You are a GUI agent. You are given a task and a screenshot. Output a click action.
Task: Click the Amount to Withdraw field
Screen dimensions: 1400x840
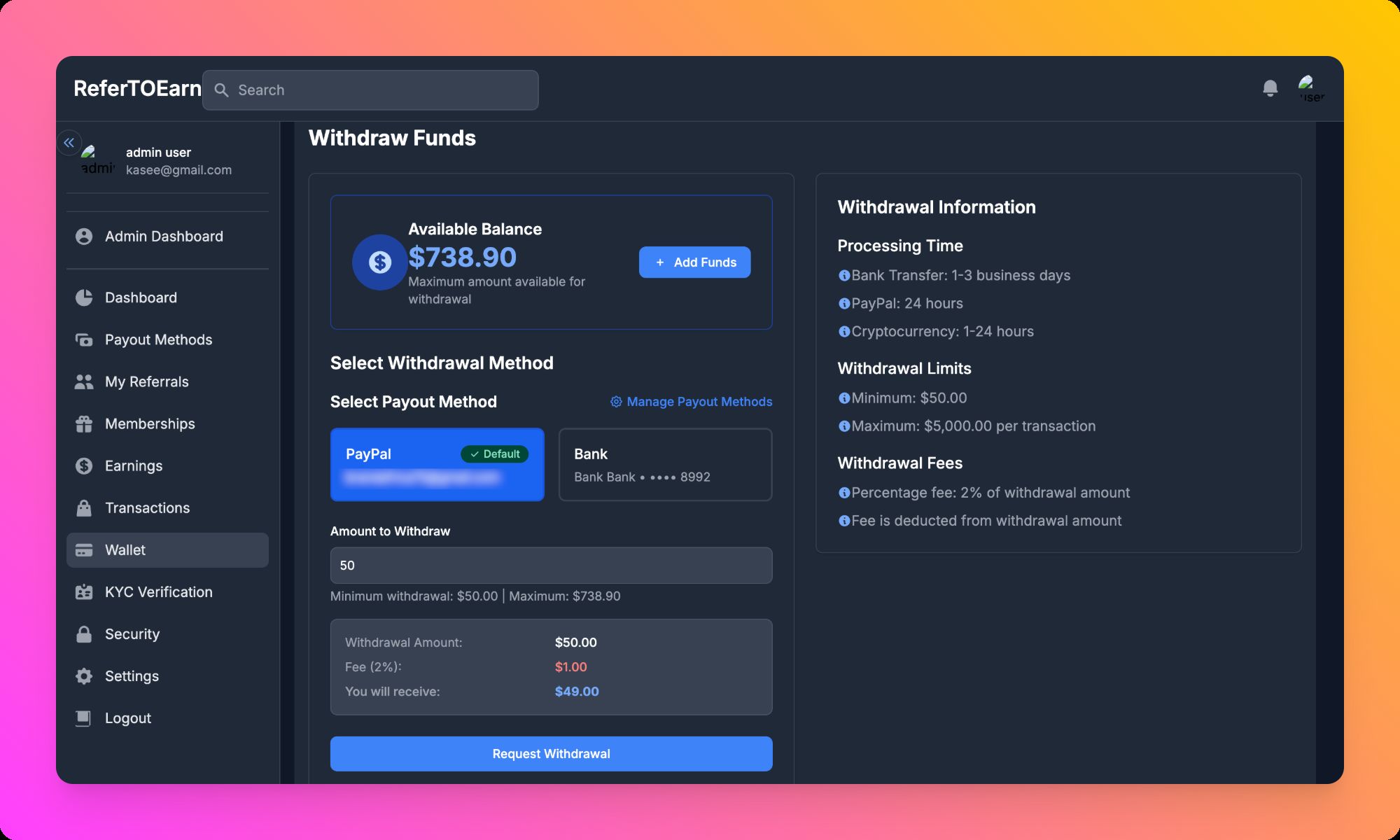[551, 566]
